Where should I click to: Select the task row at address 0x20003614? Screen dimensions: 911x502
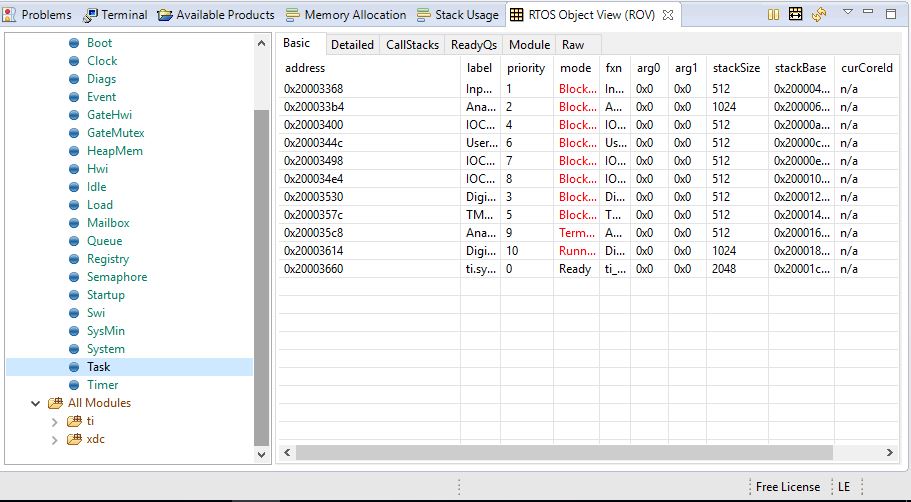[589, 251]
